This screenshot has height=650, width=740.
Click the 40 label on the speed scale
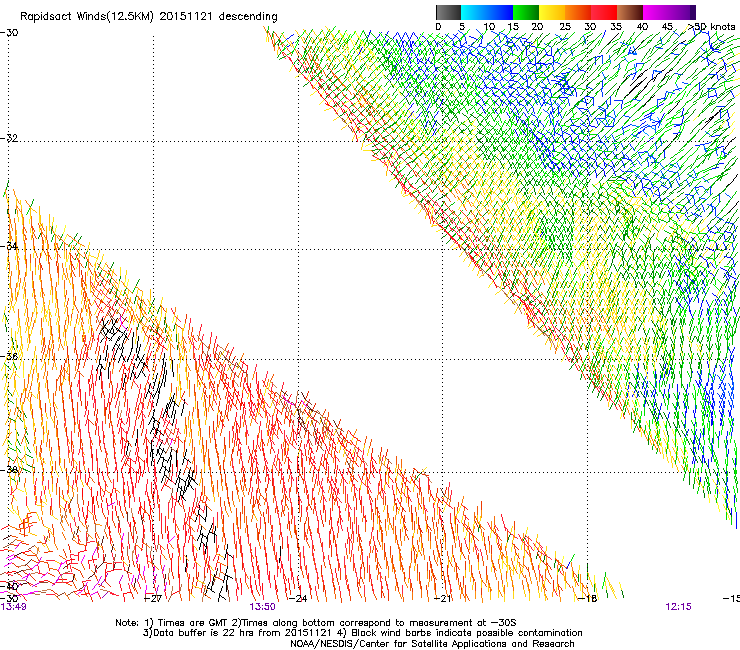[x=642, y=27]
